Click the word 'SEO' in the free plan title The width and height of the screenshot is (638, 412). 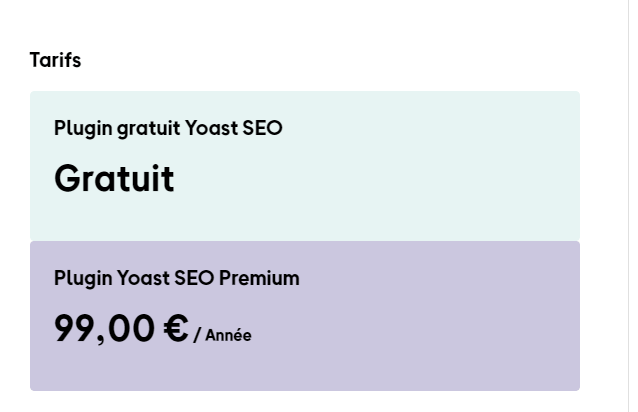pos(262,128)
